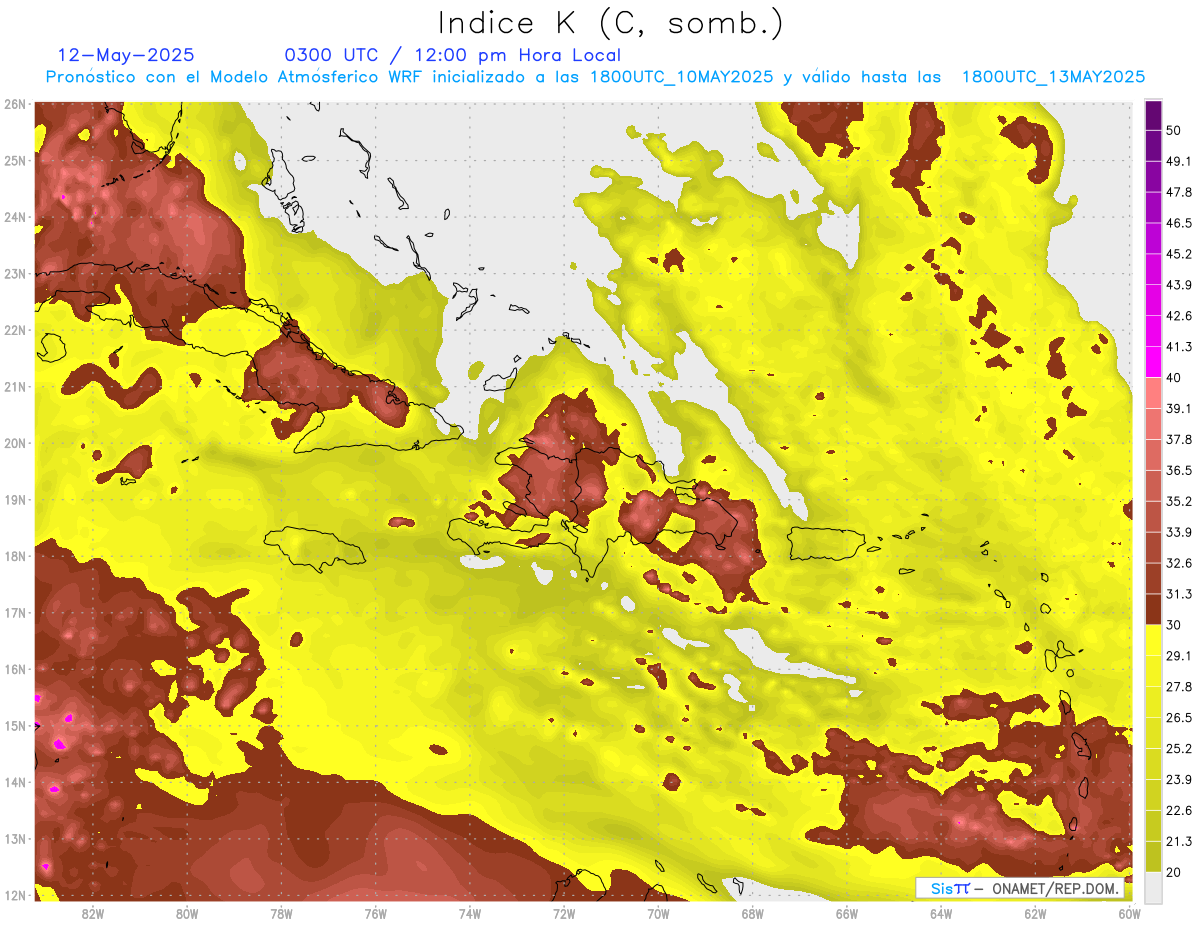
Task: Click the legend value "29.1"
Action: (1178, 656)
